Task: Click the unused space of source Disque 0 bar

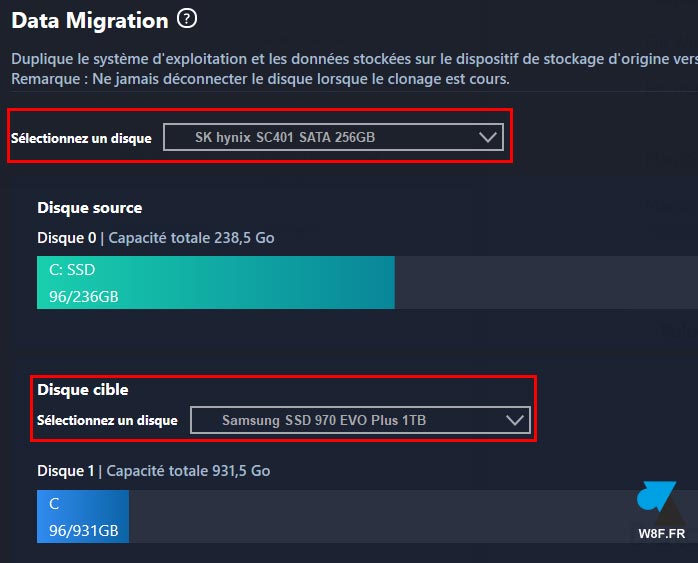Action: click(x=546, y=283)
